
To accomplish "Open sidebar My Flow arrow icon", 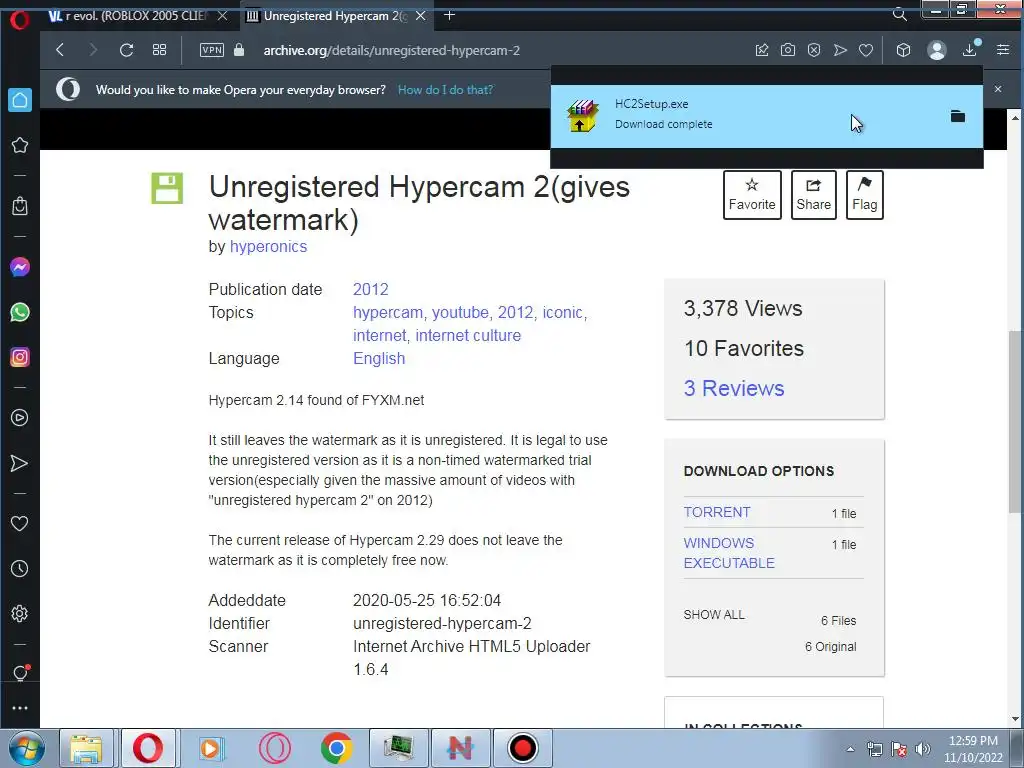I will (x=20, y=464).
